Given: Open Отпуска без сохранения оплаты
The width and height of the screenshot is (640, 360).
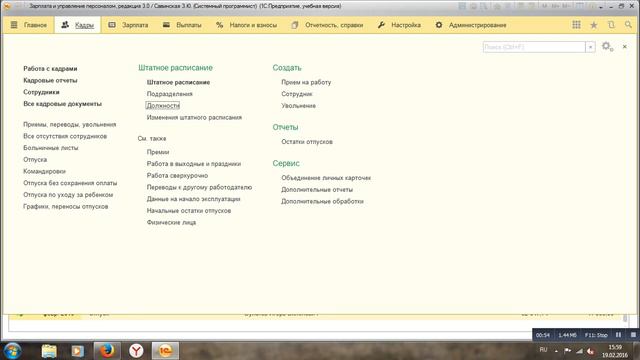Looking at the screenshot, I should coord(70,183).
